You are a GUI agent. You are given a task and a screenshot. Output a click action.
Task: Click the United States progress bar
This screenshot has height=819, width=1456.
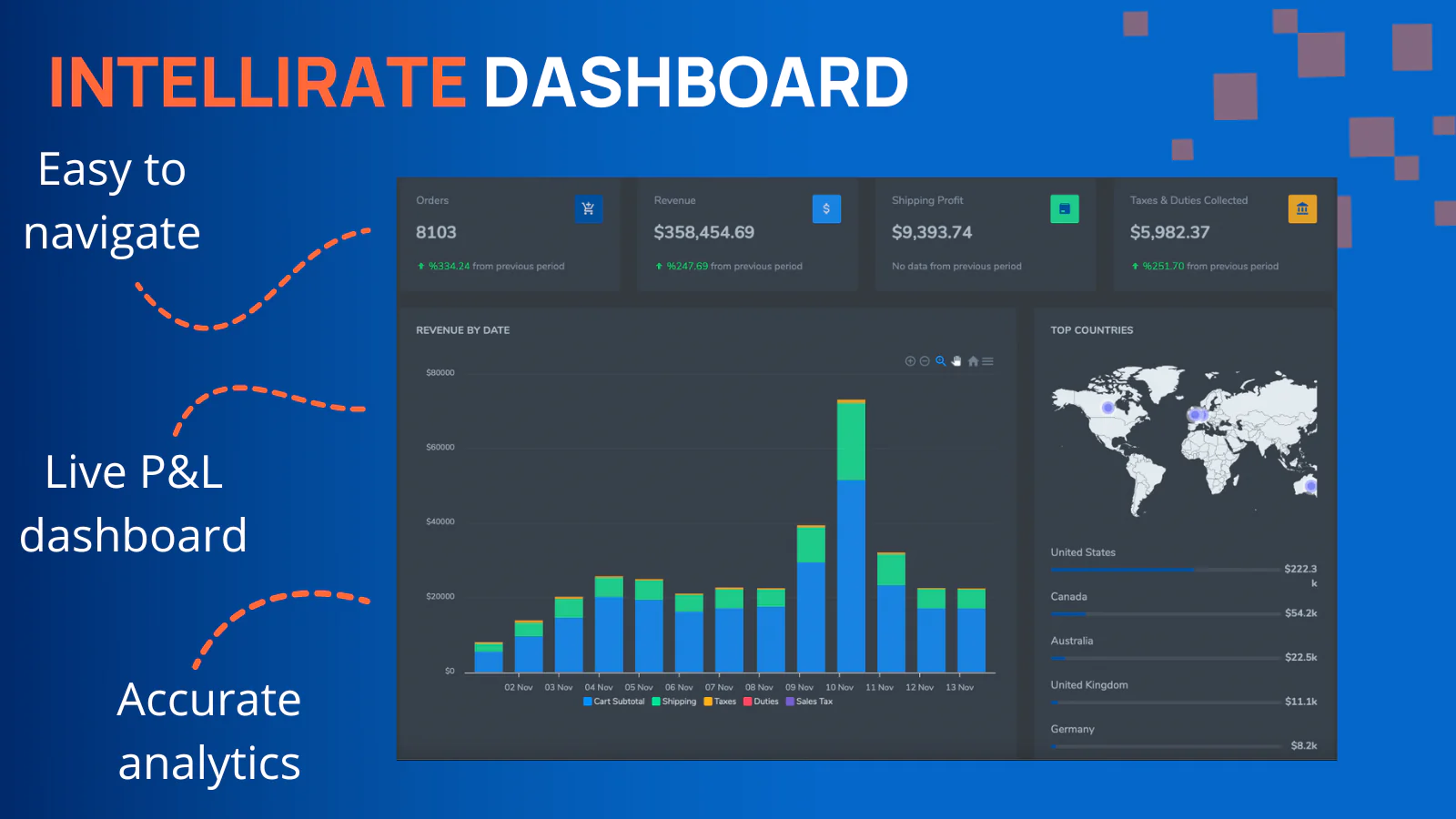(1165, 570)
